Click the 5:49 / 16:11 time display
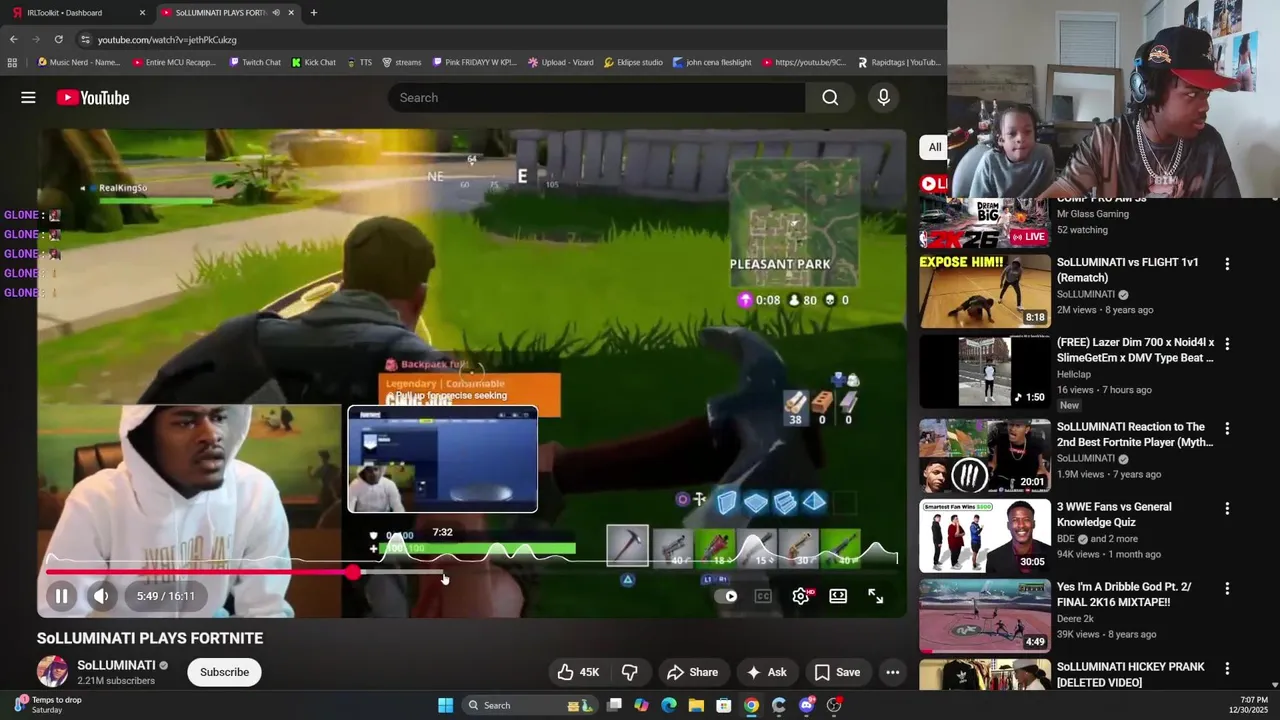Image resolution: width=1280 pixels, height=720 pixels. click(166, 596)
